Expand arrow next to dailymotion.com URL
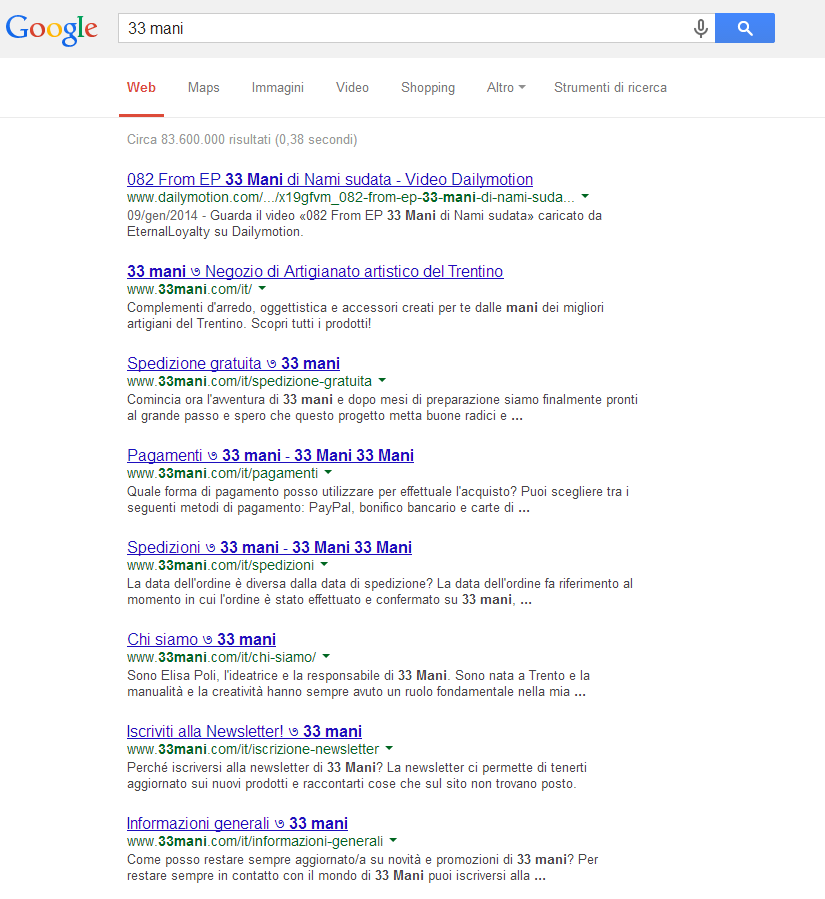The width and height of the screenshot is (825, 899). coord(585,197)
